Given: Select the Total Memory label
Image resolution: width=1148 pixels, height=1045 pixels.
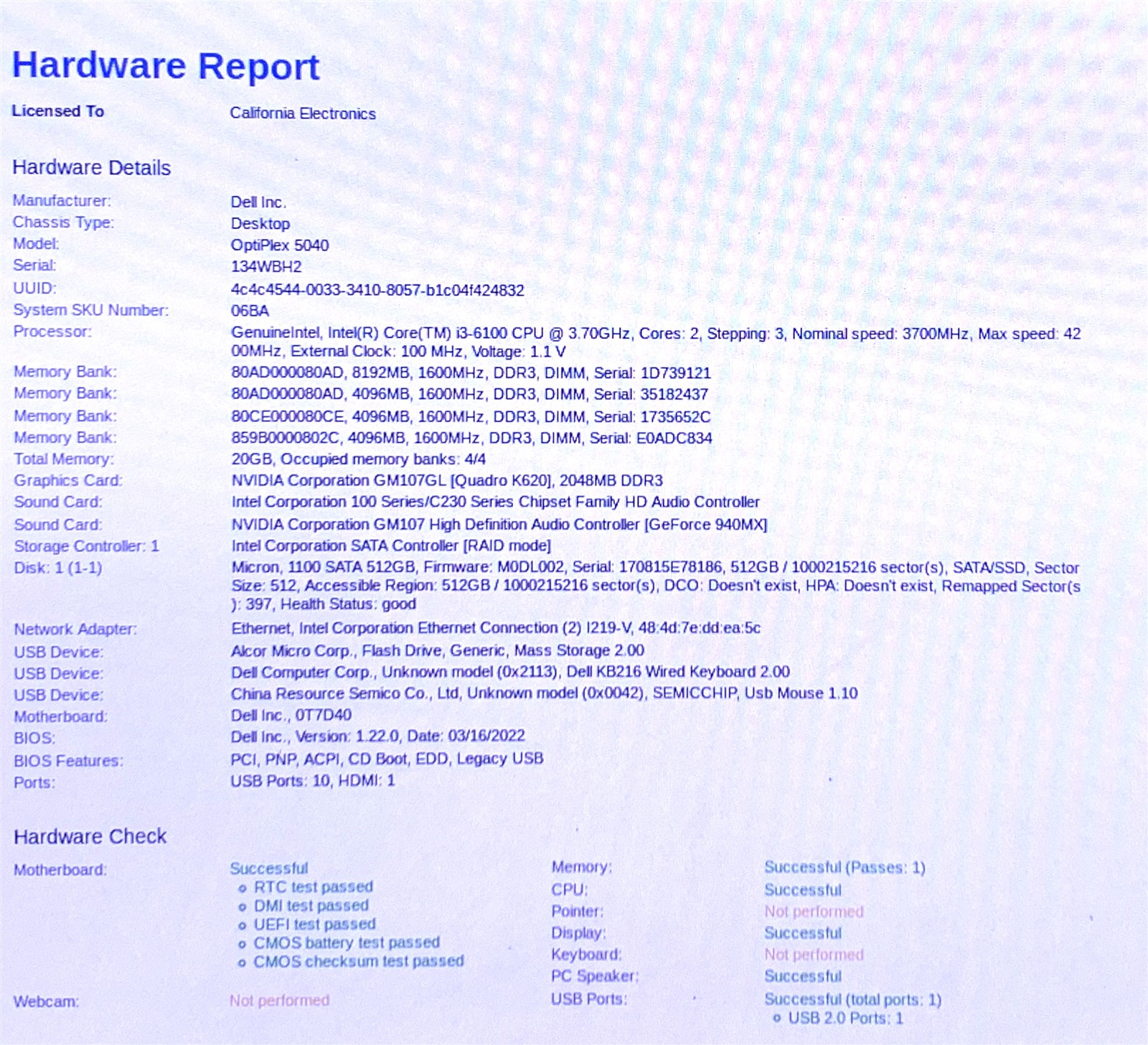Looking at the screenshot, I should (x=64, y=459).
